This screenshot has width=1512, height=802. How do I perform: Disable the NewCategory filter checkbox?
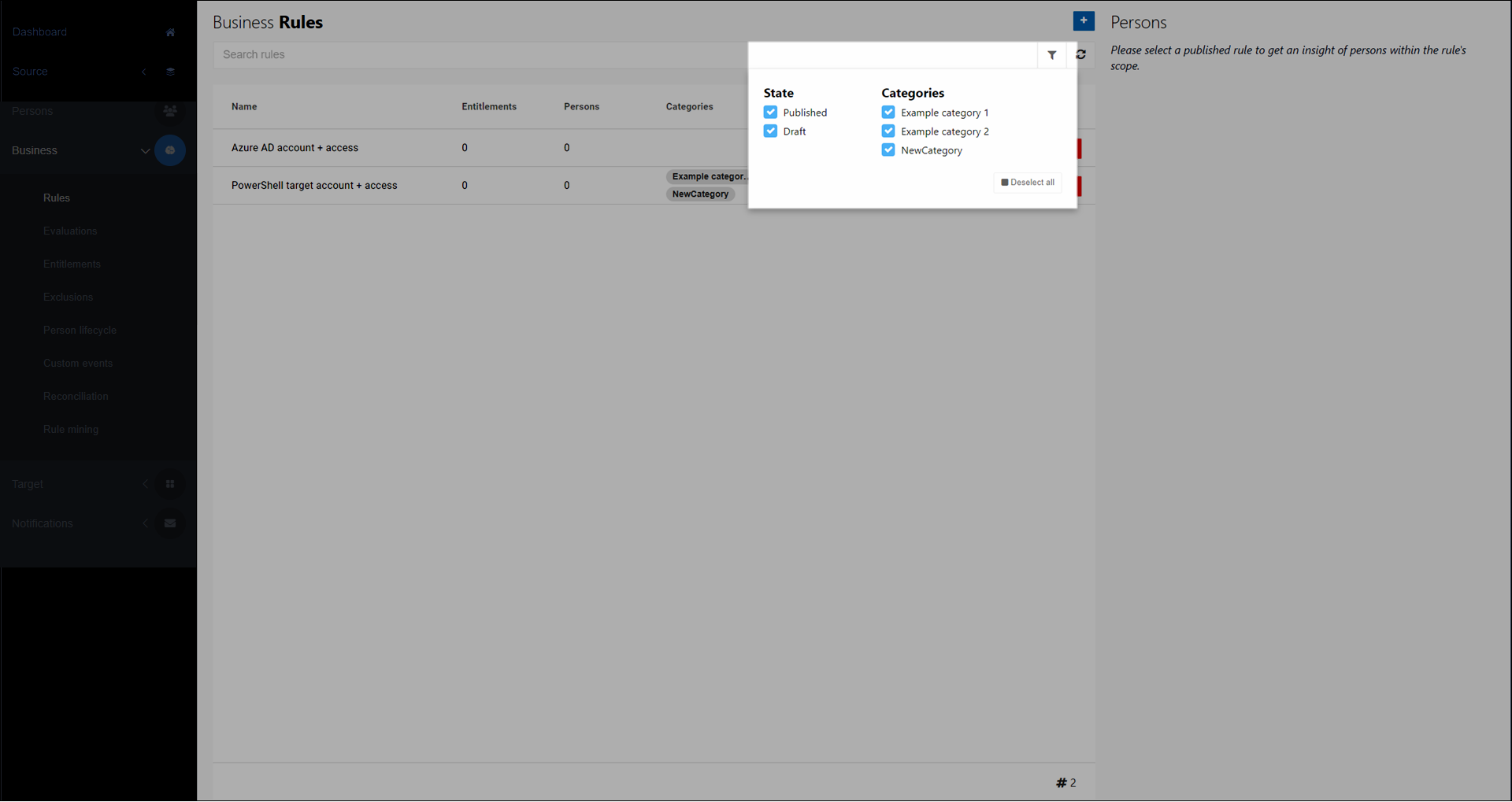888,150
